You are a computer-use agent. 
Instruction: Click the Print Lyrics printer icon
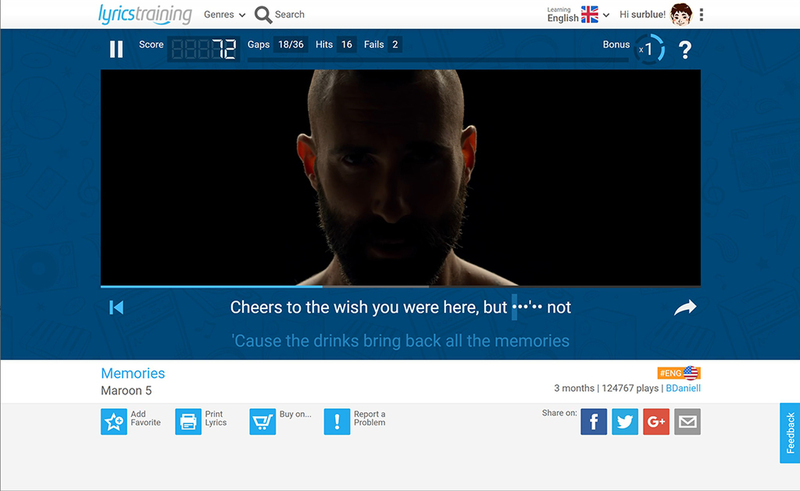(x=188, y=422)
